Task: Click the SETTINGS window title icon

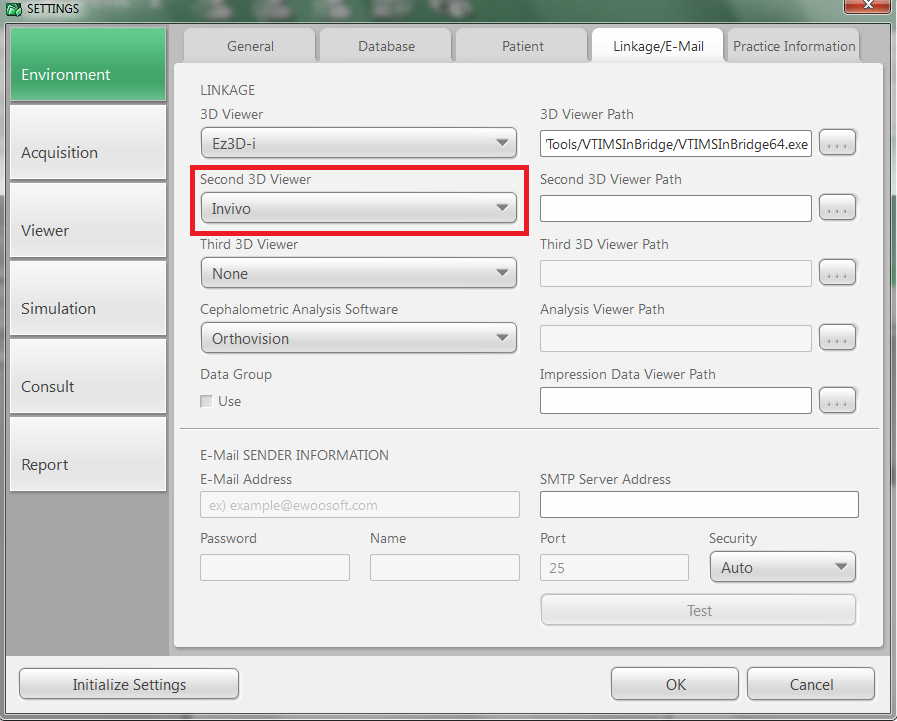Action: [x=13, y=9]
